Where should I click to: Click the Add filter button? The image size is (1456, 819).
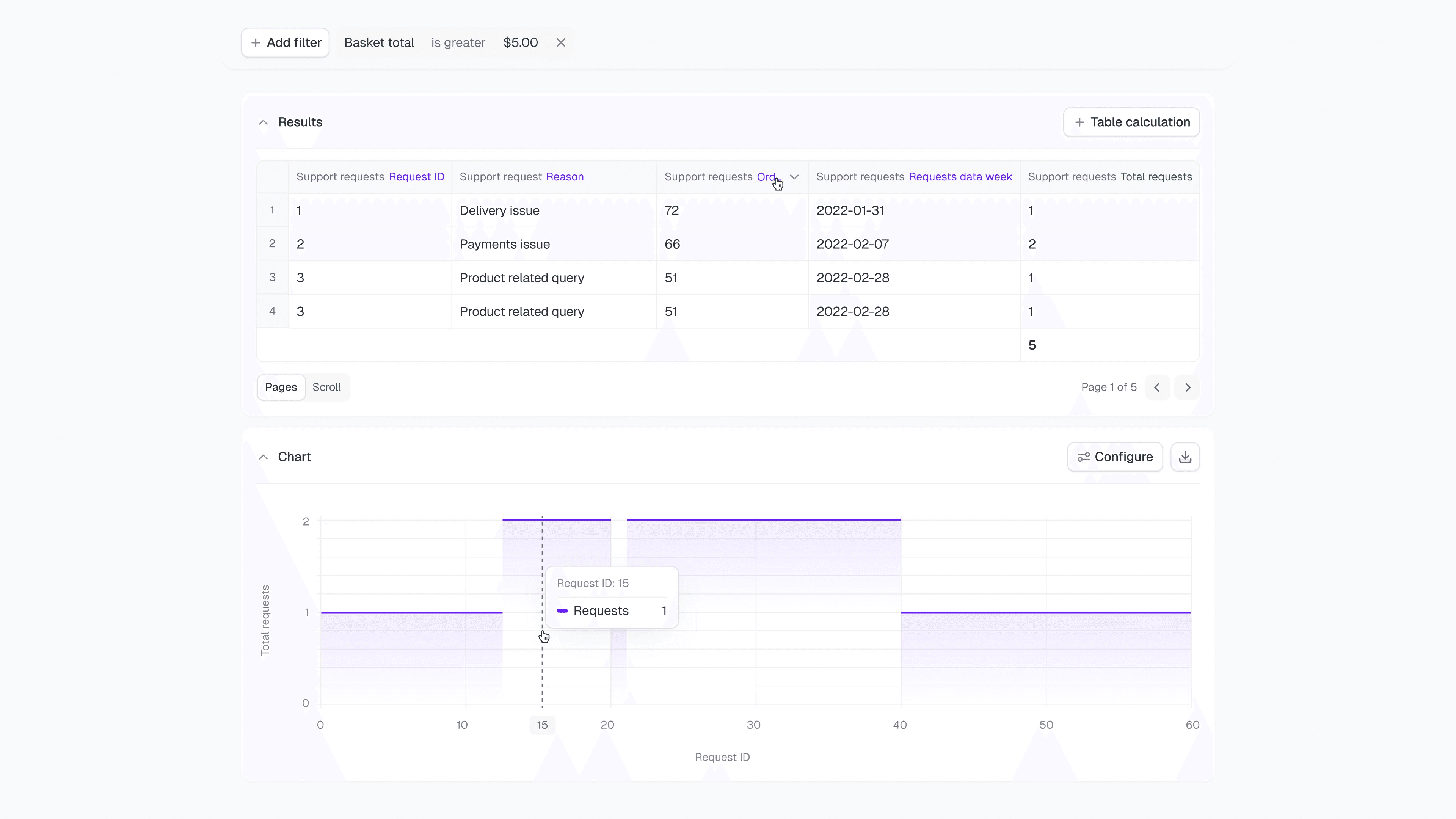[x=286, y=42]
